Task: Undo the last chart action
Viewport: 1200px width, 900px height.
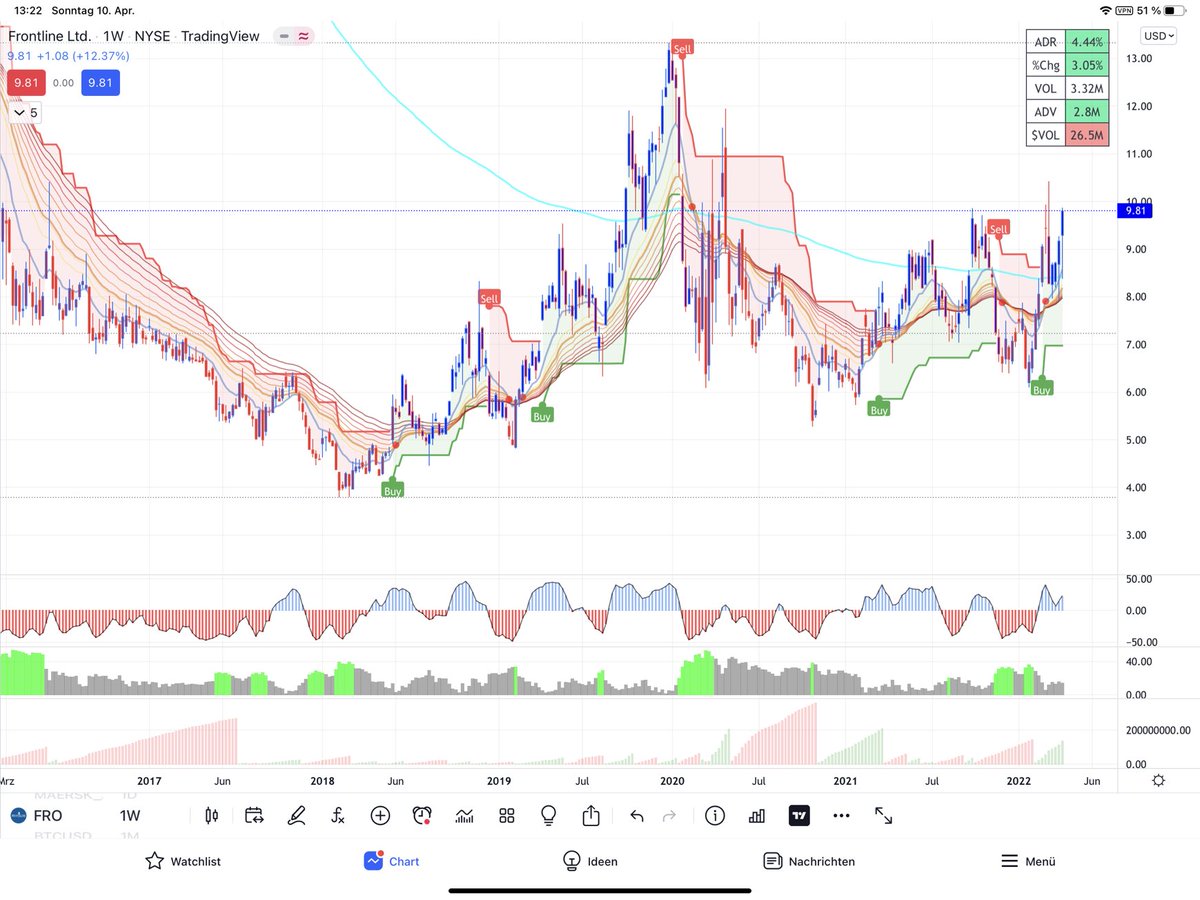Action: [x=637, y=816]
